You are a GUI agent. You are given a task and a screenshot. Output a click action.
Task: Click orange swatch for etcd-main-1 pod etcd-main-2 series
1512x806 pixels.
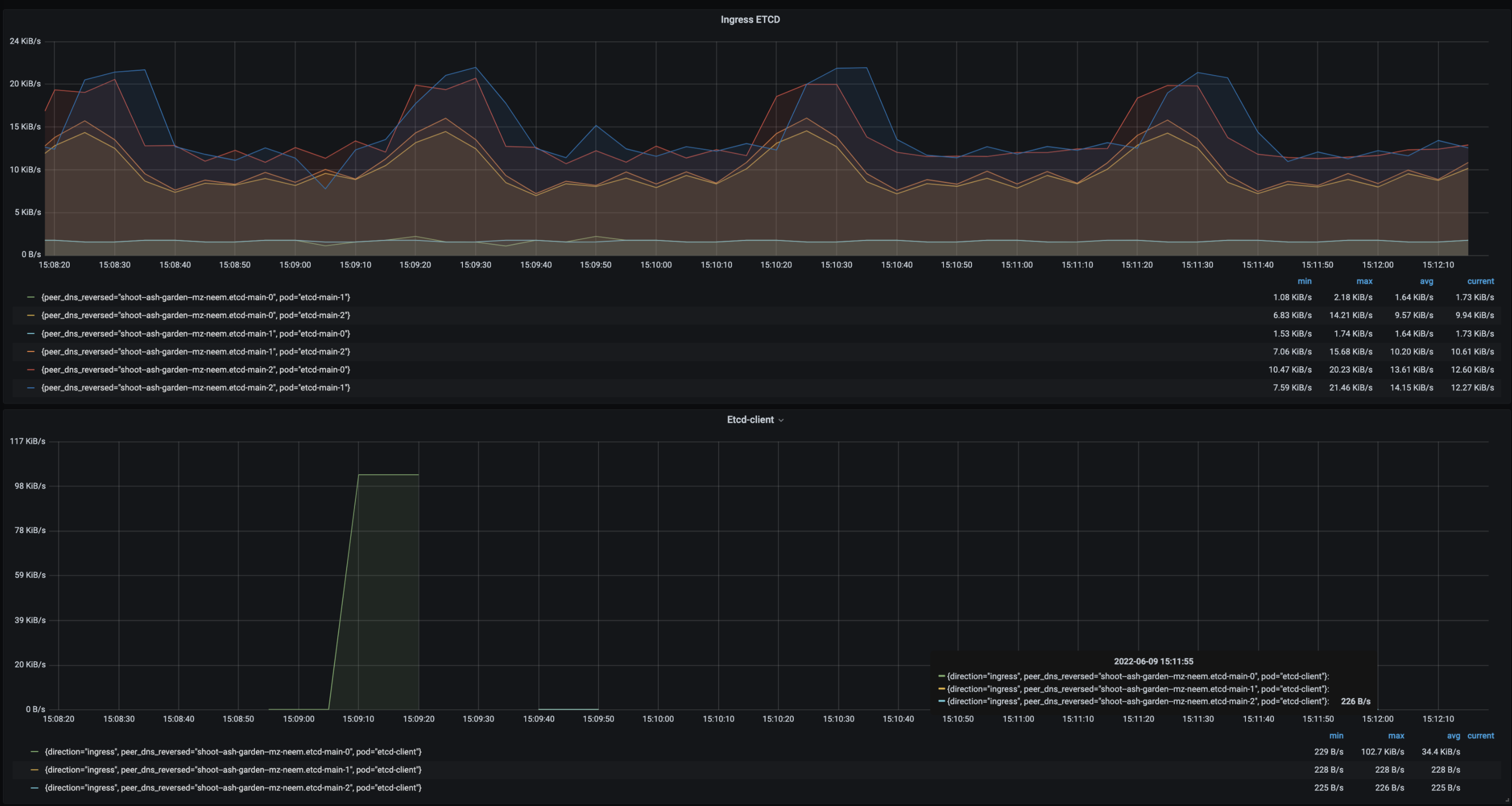[31, 351]
